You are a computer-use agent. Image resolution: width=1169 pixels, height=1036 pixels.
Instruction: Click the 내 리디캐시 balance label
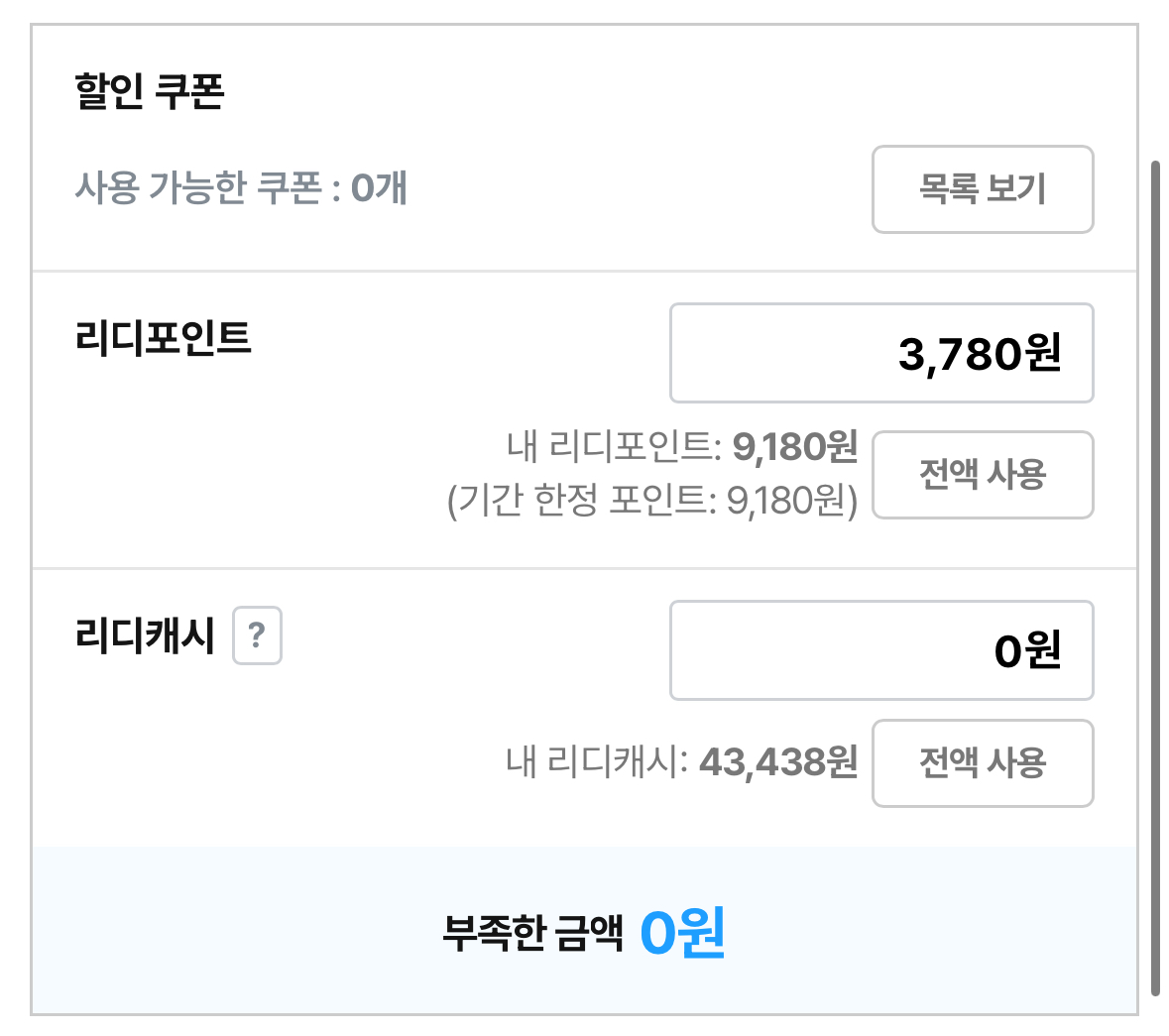(596, 762)
